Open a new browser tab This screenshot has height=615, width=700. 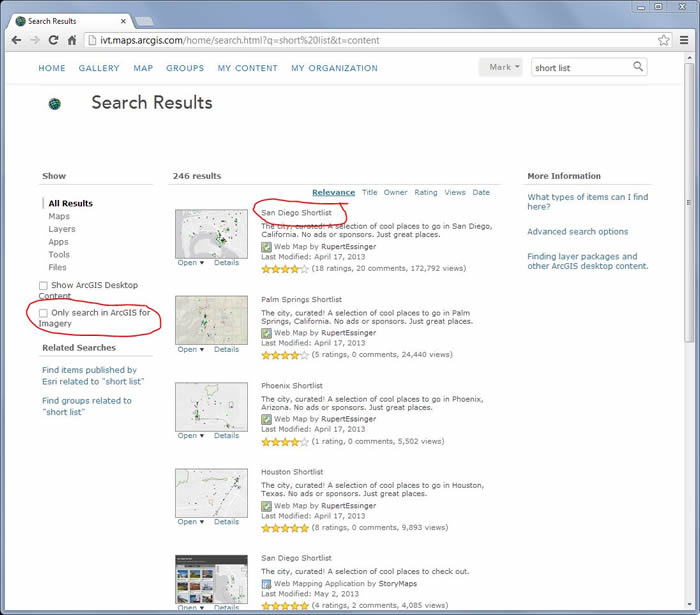point(144,21)
